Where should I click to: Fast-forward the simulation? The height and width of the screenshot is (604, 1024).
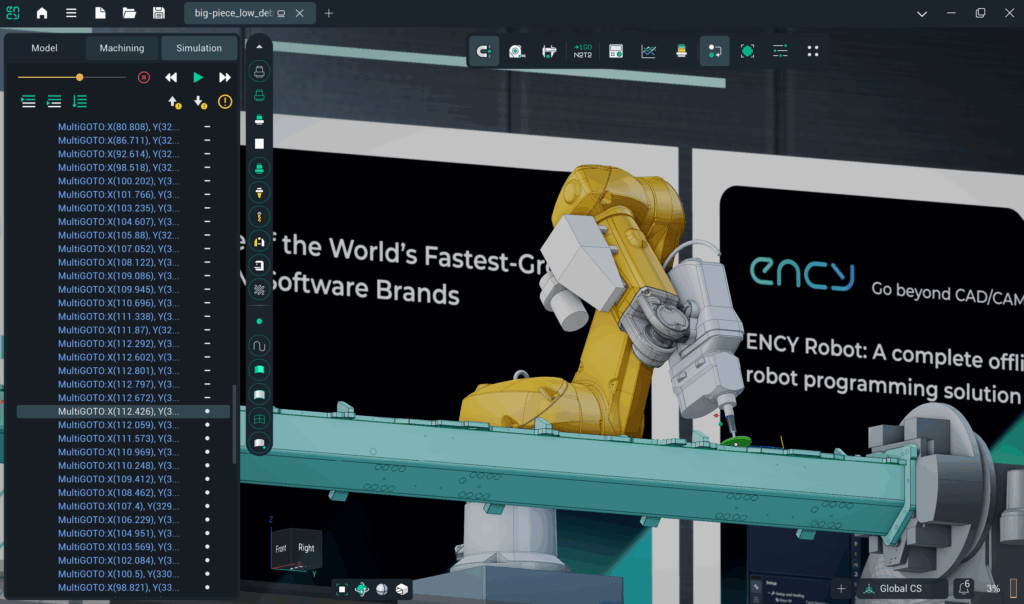click(x=225, y=77)
